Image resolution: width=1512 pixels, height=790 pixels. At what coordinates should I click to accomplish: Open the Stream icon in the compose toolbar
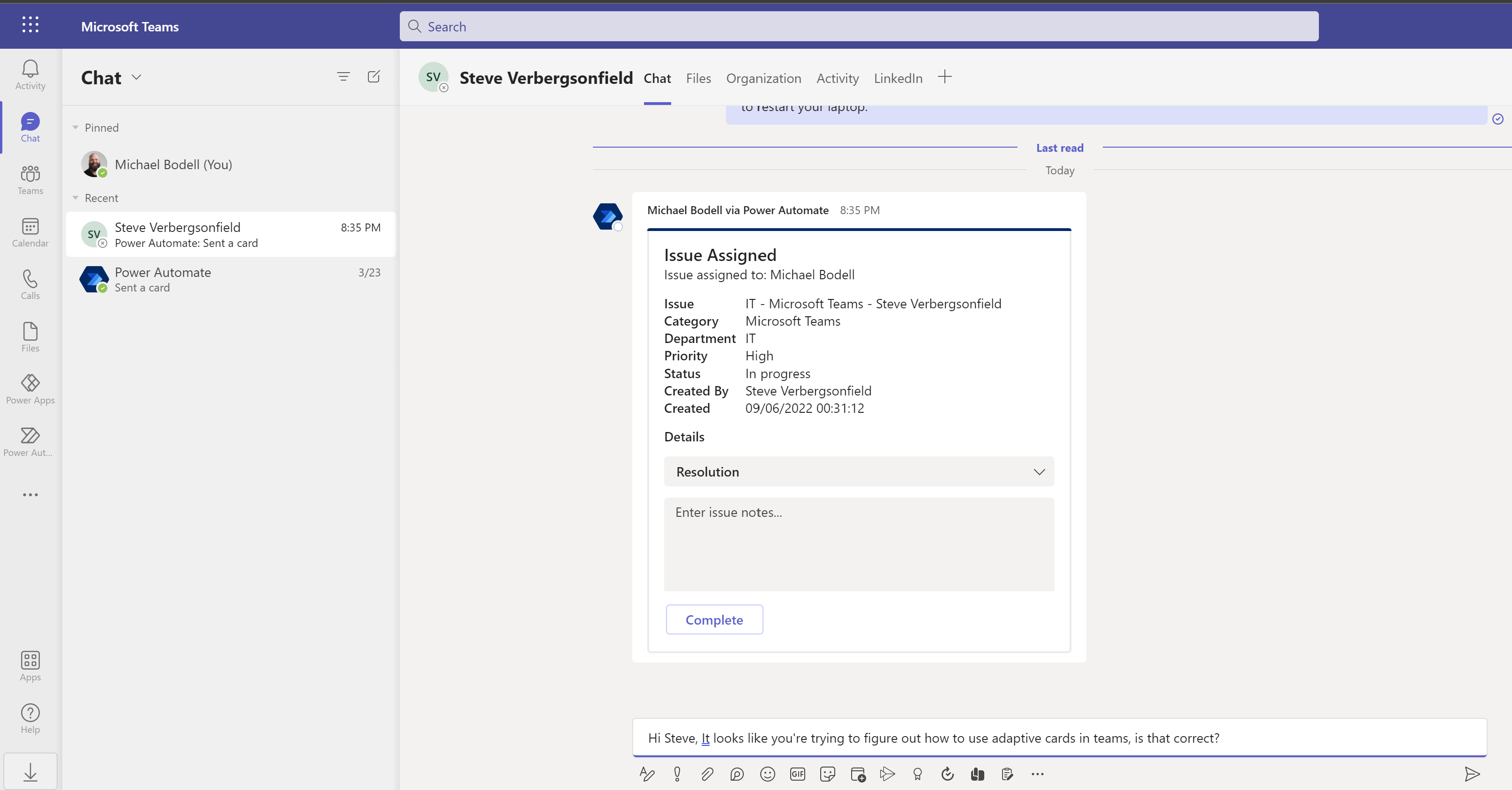(888, 774)
